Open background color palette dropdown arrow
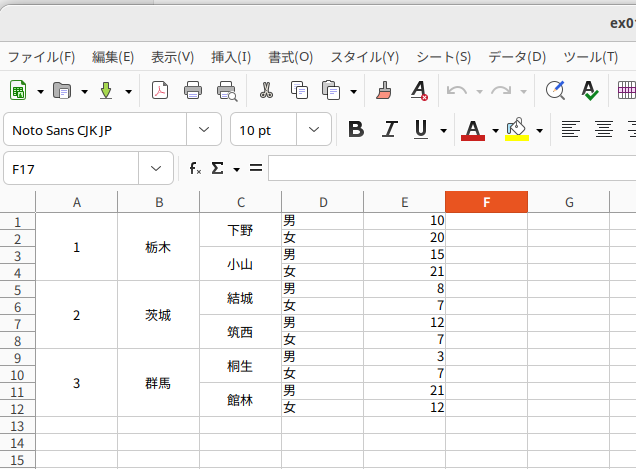The image size is (636, 469). point(539,131)
